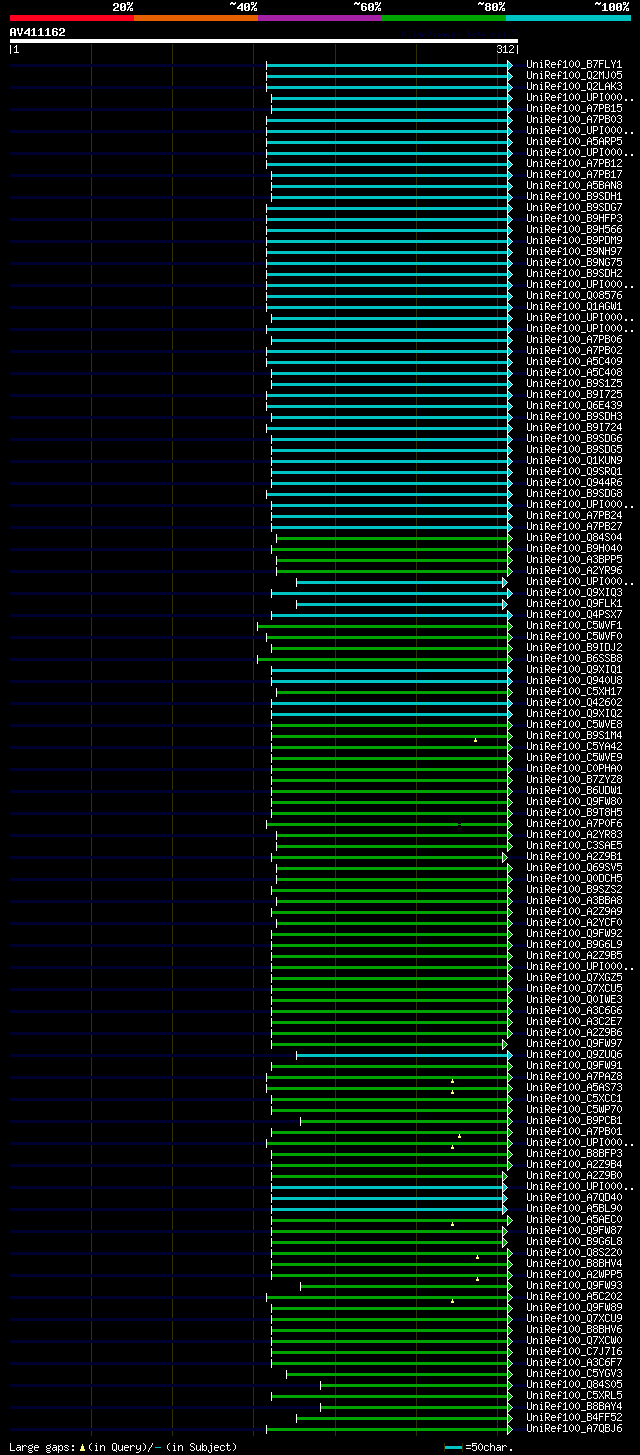Open hit UniRef100_Q84S04
Viewport: 640px width, 1455px height.
point(574,538)
